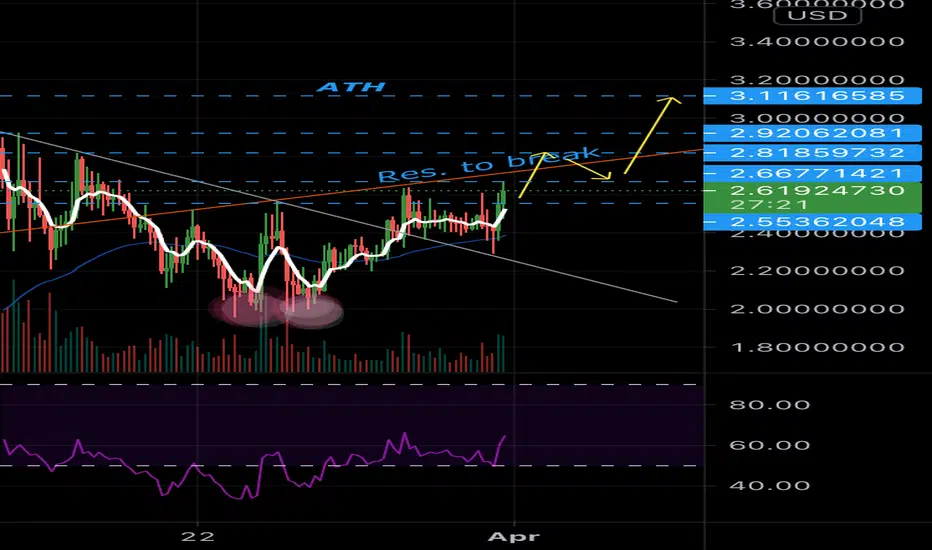Screen dimensions: 932x550
Task: Click the RSI 80.00 axis label
Action: [x=770, y=405]
